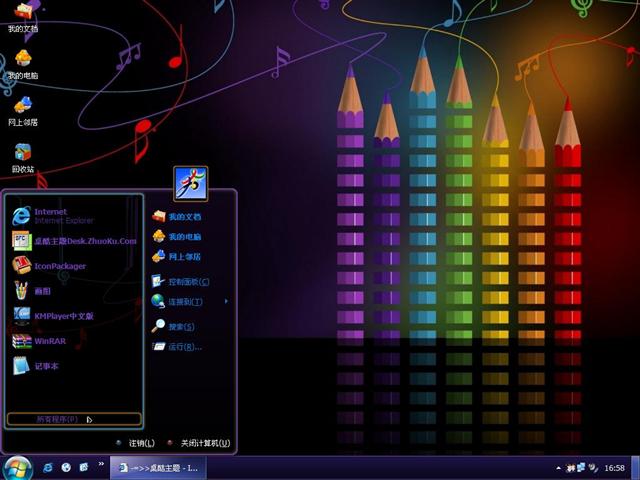Select 运行(R)... Run menu entry

tap(184, 347)
